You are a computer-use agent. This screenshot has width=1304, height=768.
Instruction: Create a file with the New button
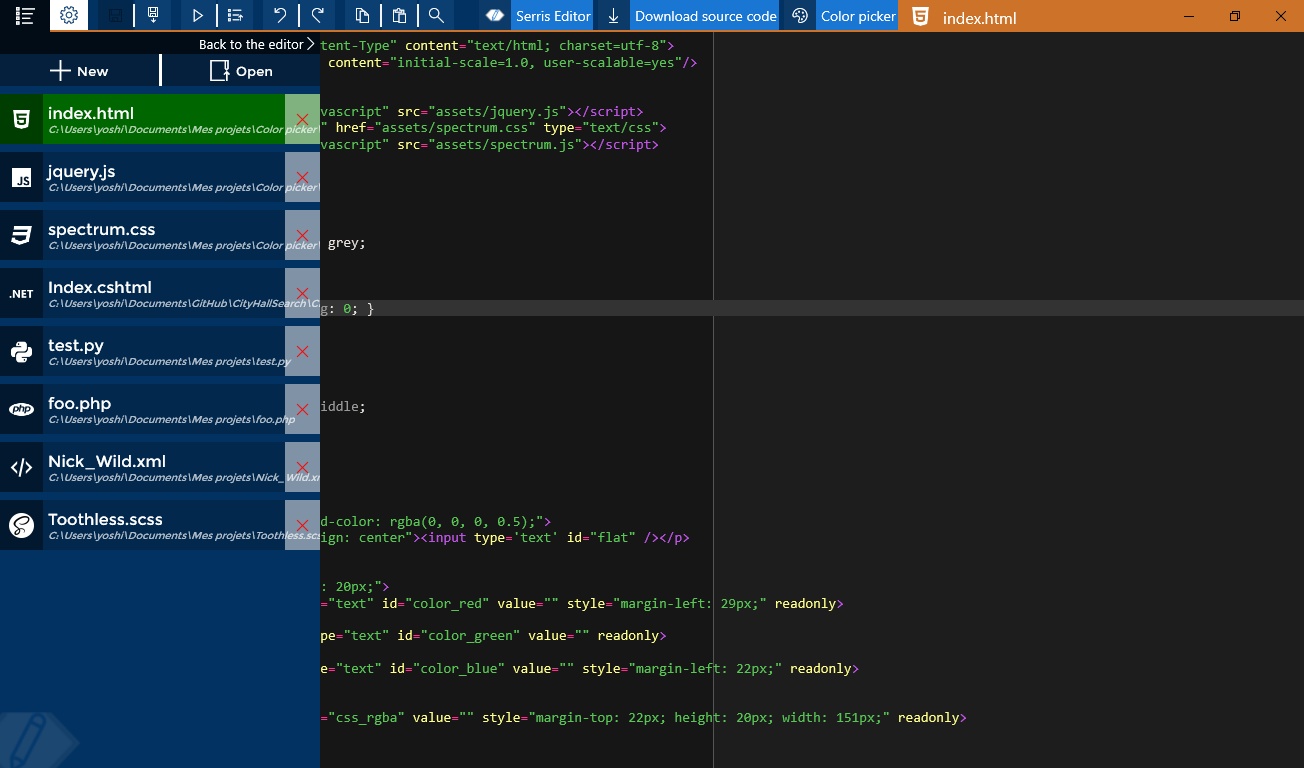(80, 70)
